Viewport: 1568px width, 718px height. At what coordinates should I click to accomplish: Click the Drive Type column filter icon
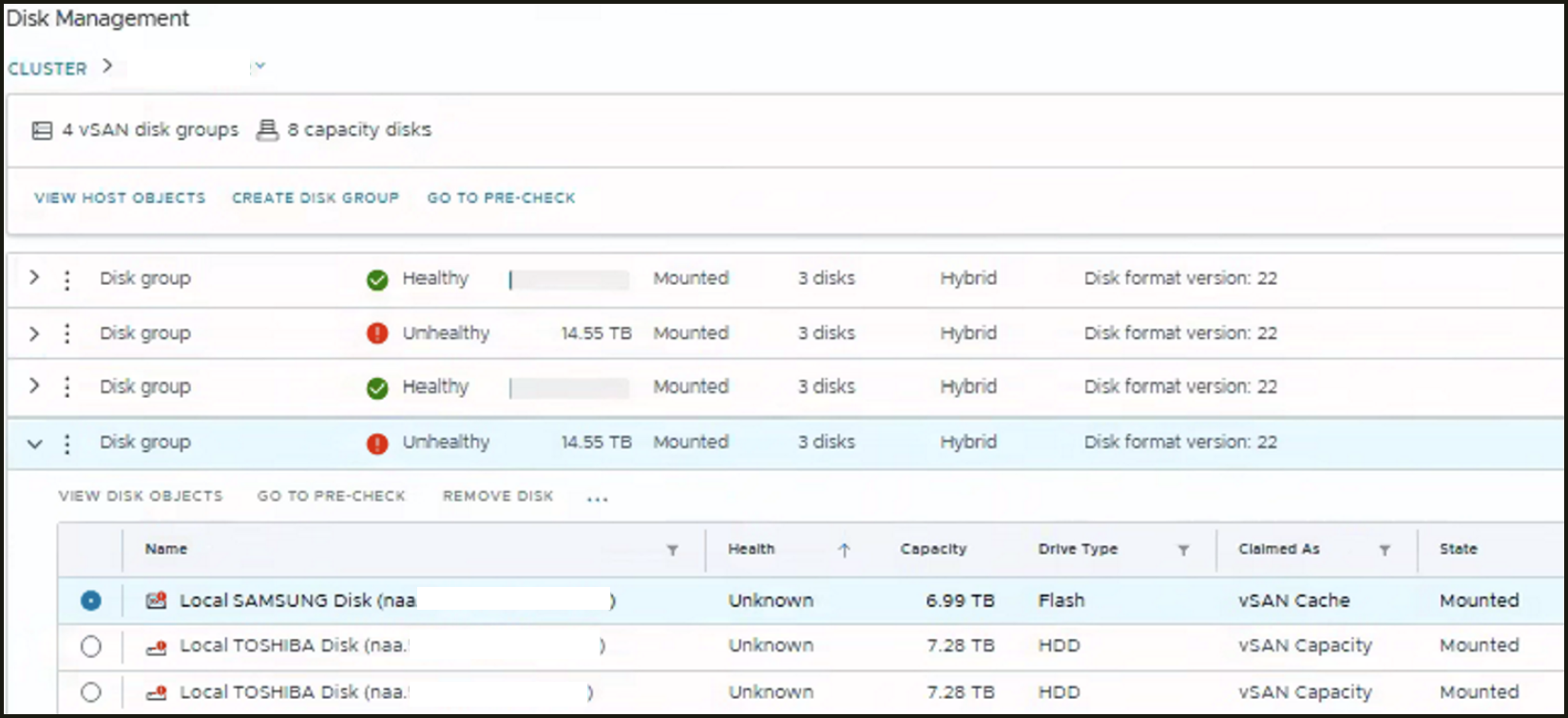(1183, 550)
